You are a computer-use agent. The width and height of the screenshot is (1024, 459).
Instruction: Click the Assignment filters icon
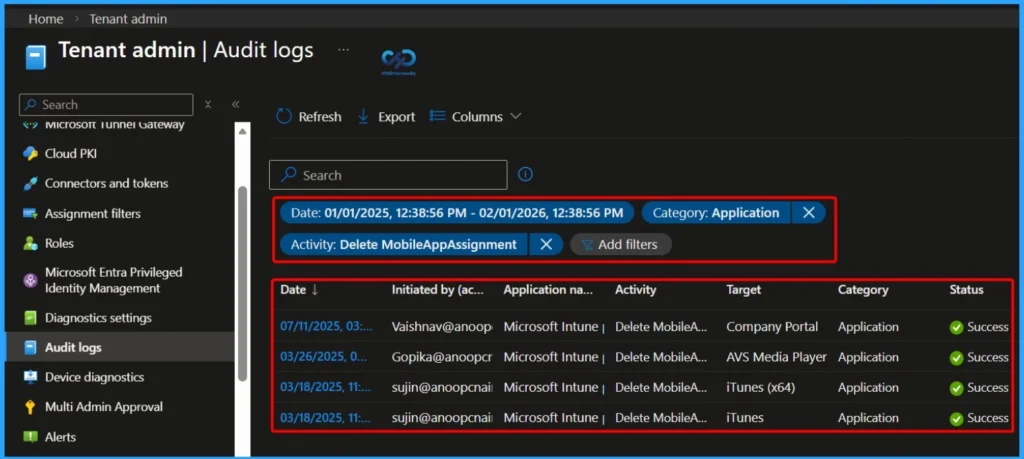(30, 214)
